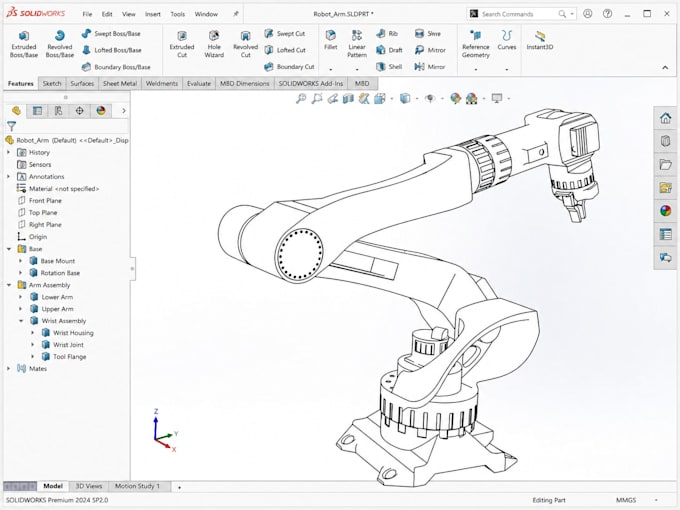This screenshot has height=510, width=680.
Task: Click the feature tree filter icon
Action: pyautogui.click(x=12, y=126)
